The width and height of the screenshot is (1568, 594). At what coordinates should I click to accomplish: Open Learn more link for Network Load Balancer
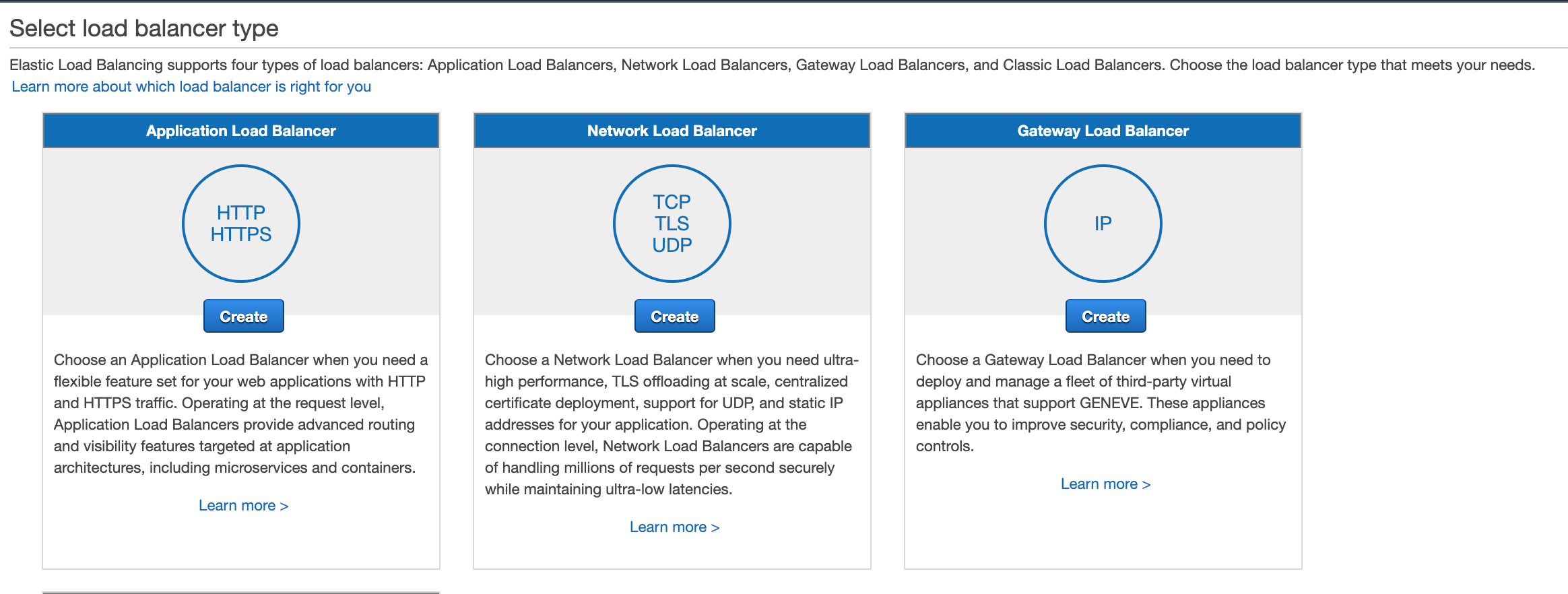(674, 527)
